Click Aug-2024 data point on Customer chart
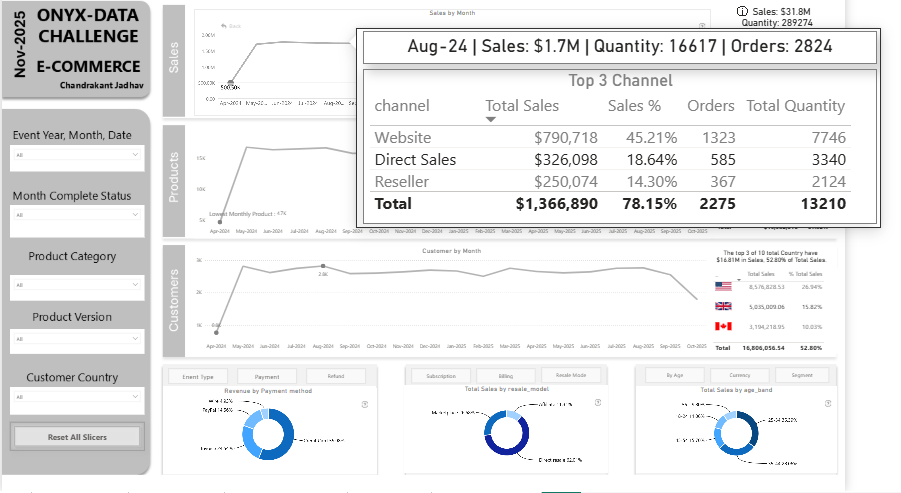The height and width of the screenshot is (493, 901). click(x=322, y=271)
